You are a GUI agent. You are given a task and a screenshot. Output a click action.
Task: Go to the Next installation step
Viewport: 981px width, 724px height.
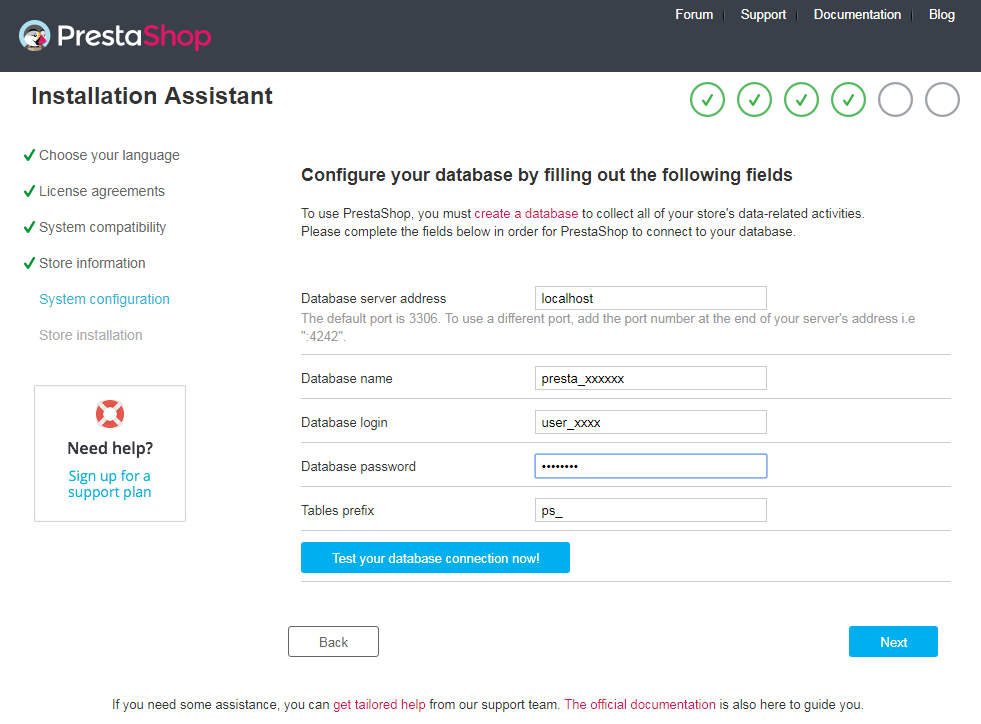pyautogui.click(x=893, y=641)
